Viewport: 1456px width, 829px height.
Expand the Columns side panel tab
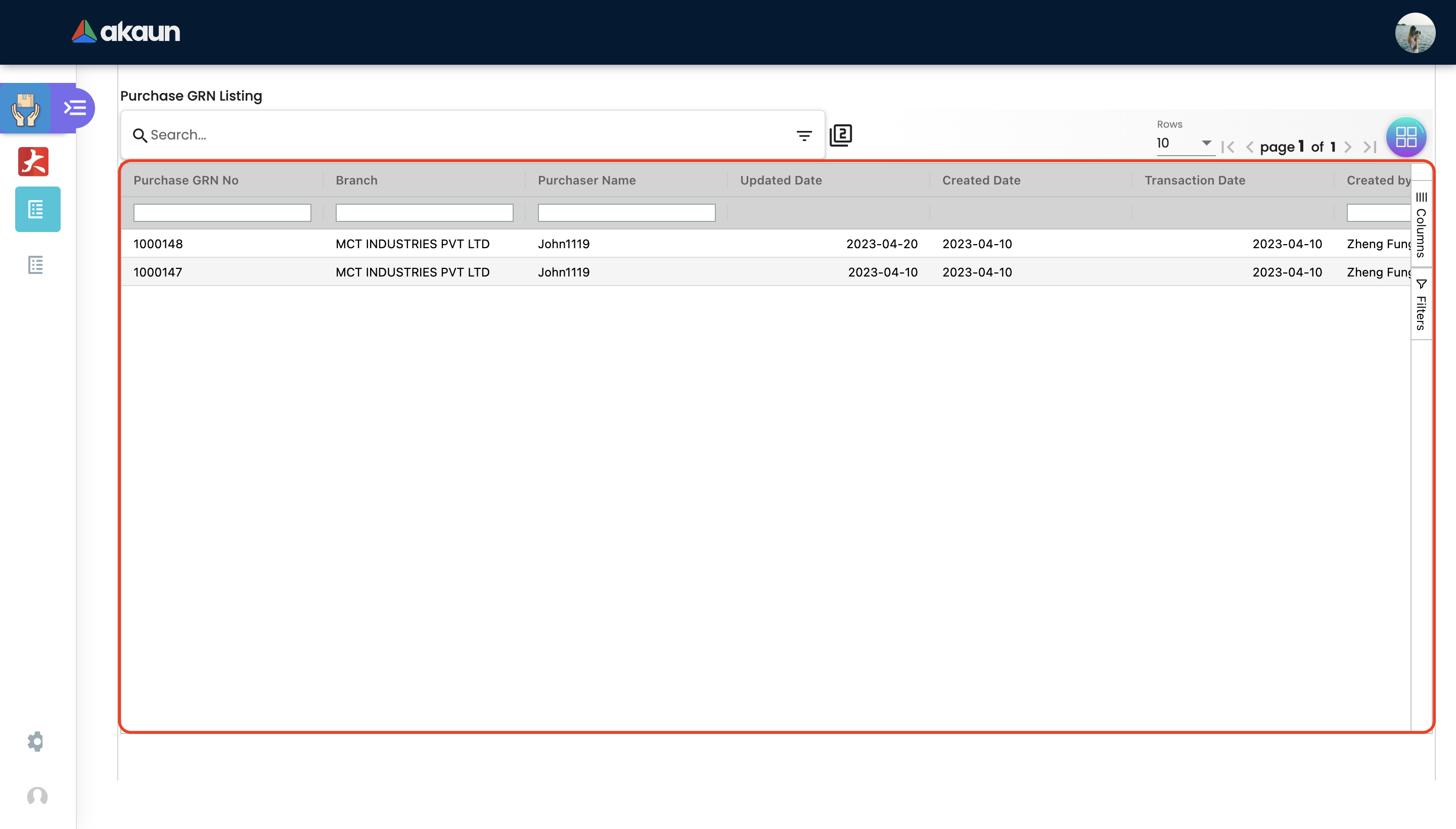coord(1421,225)
